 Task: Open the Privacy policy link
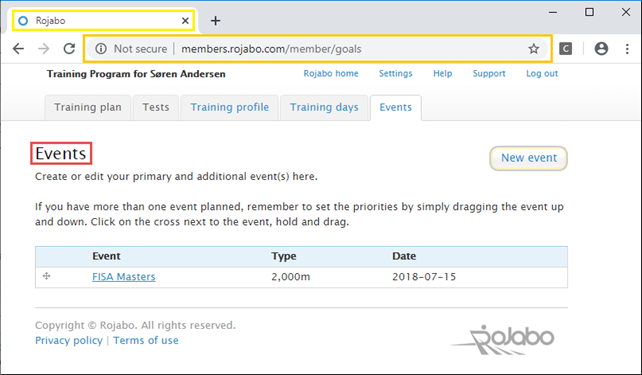pyautogui.click(x=69, y=341)
